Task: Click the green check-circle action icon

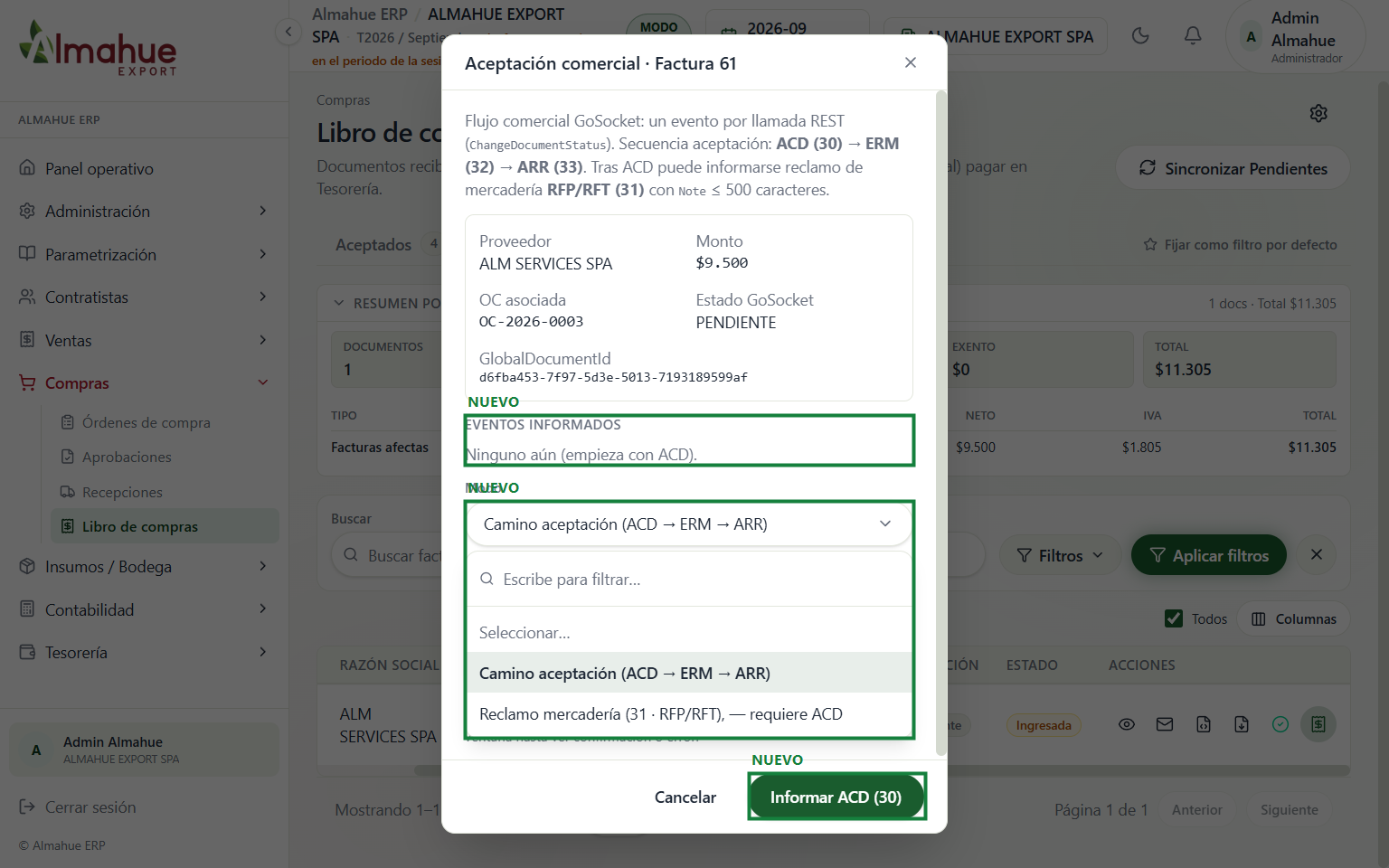Action: tap(1280, 724)
